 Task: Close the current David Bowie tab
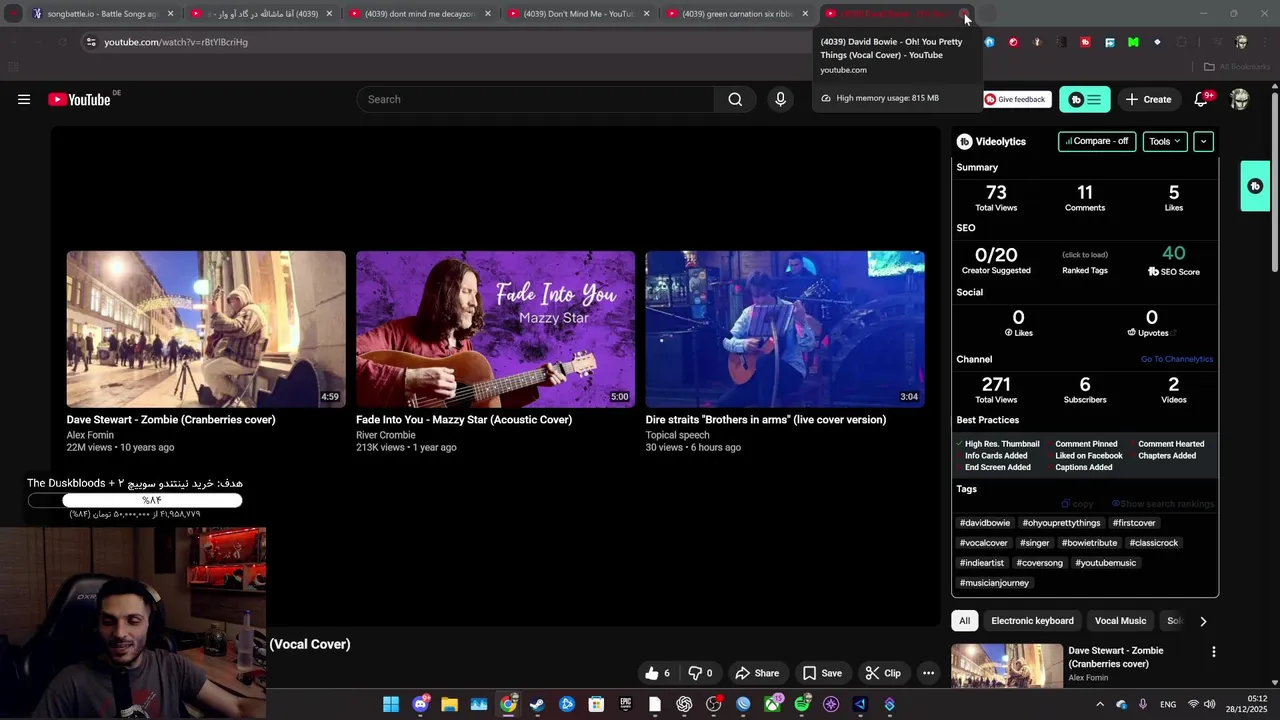pos(964,14)
